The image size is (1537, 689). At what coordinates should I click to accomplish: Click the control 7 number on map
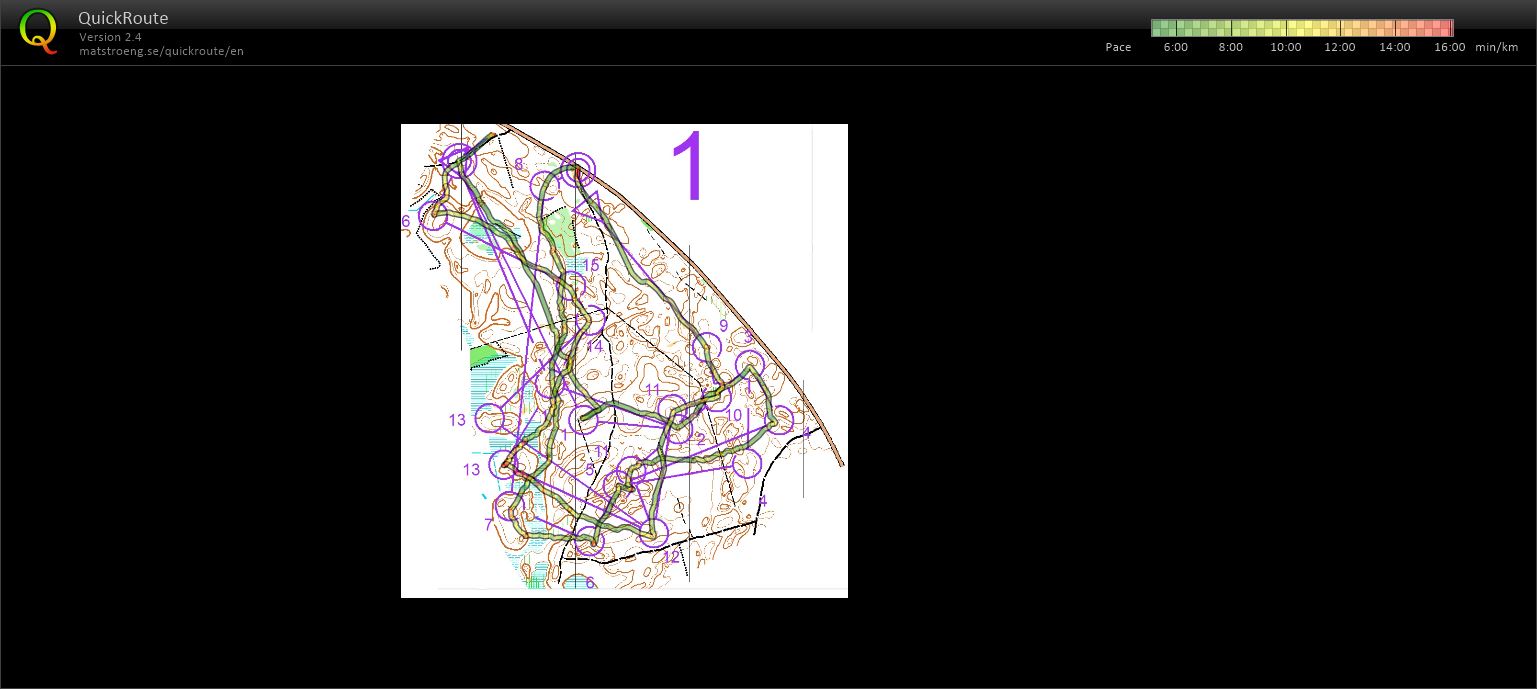click(488, 525)
